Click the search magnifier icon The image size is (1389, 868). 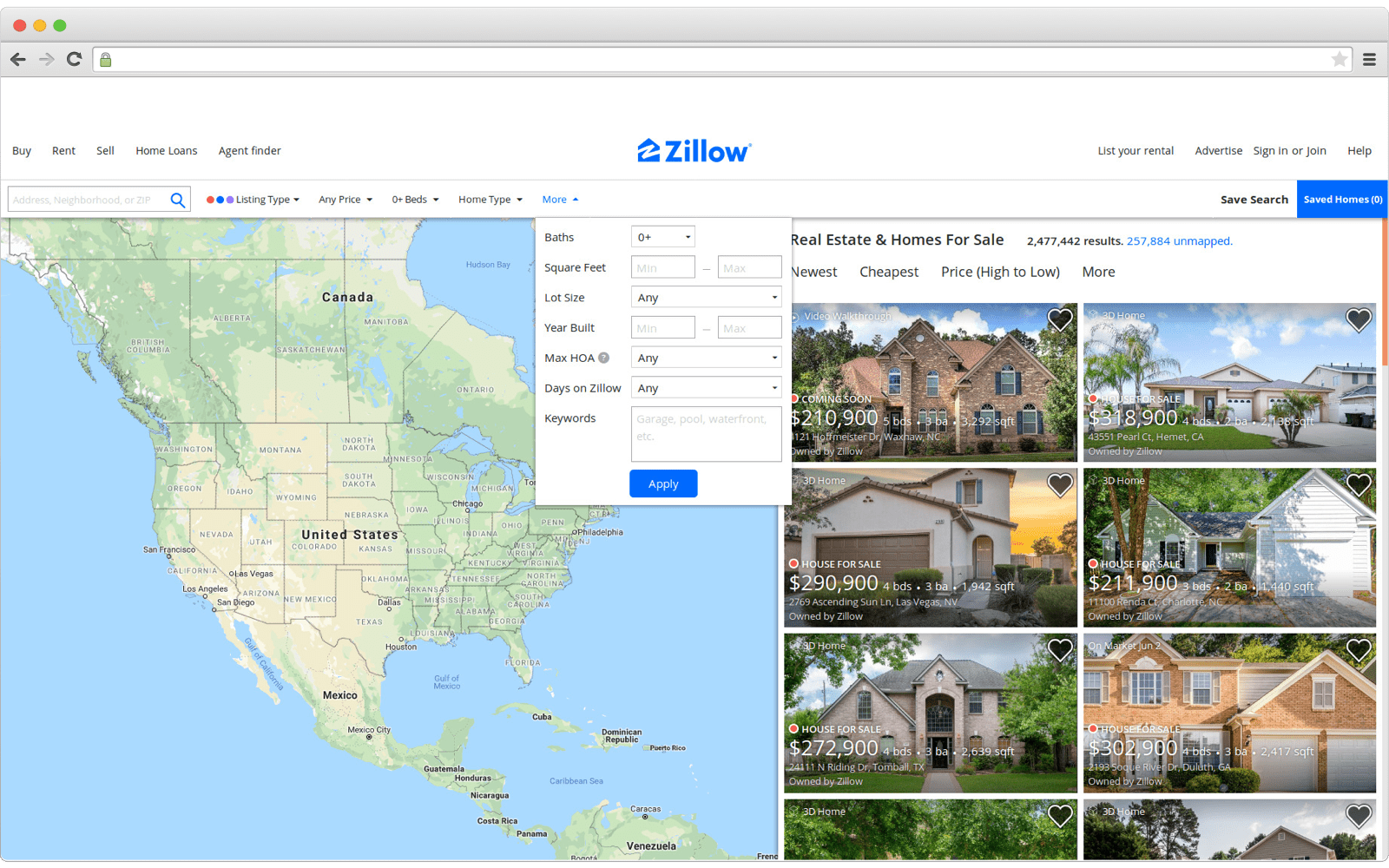tap(178, 200)
